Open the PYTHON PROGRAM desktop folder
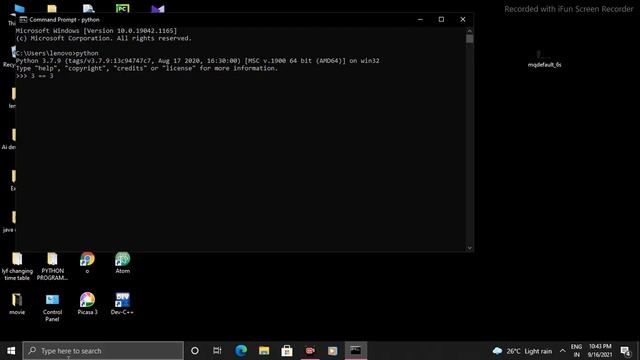 [x=52, y=267]
